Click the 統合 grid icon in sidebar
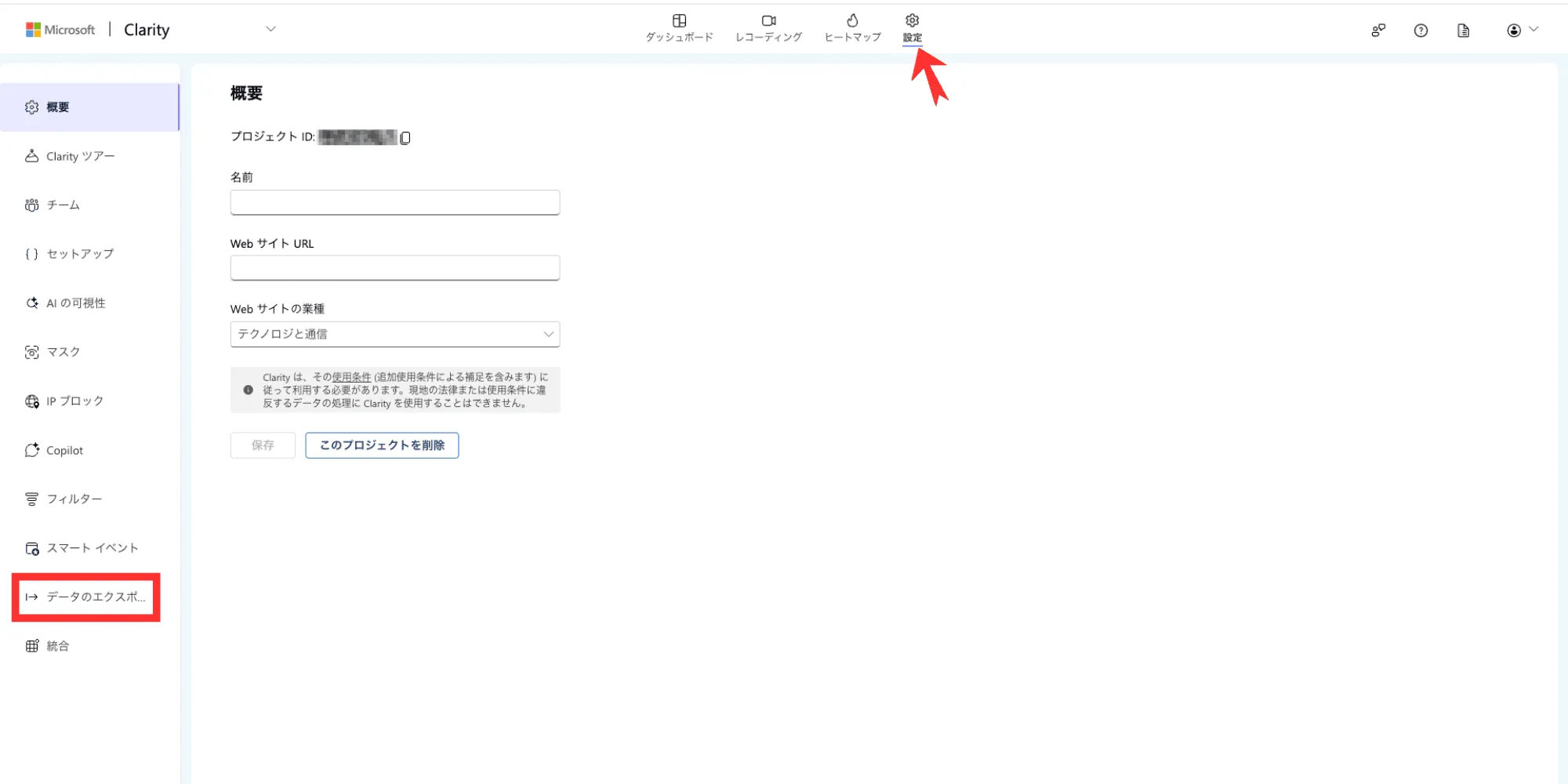Screen dimensions: 1568x784 click(x=31, y=646)
